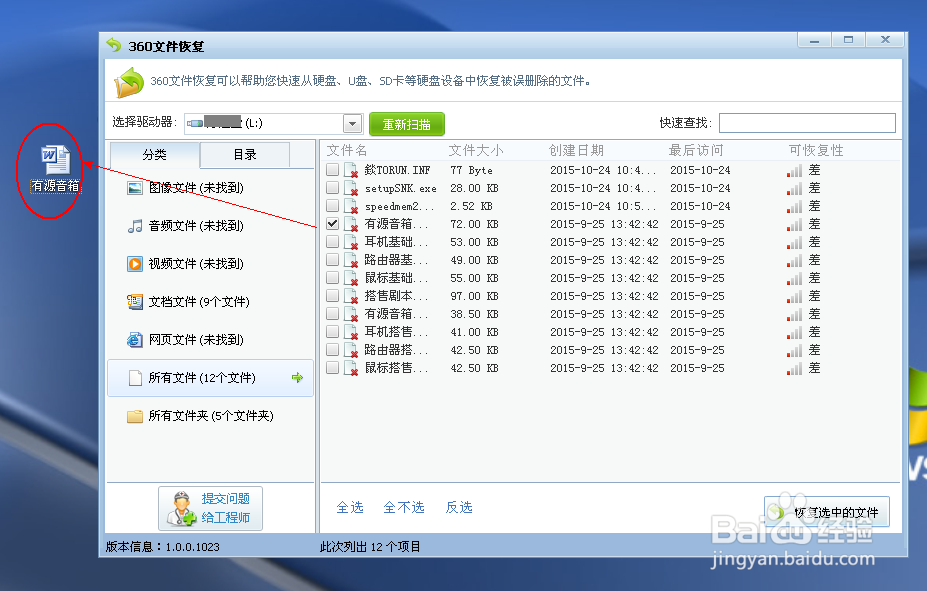This screenshot has width=927, height=591.
Task: Click the 音频文件 music note icon
Action: (x=135, y=226)
